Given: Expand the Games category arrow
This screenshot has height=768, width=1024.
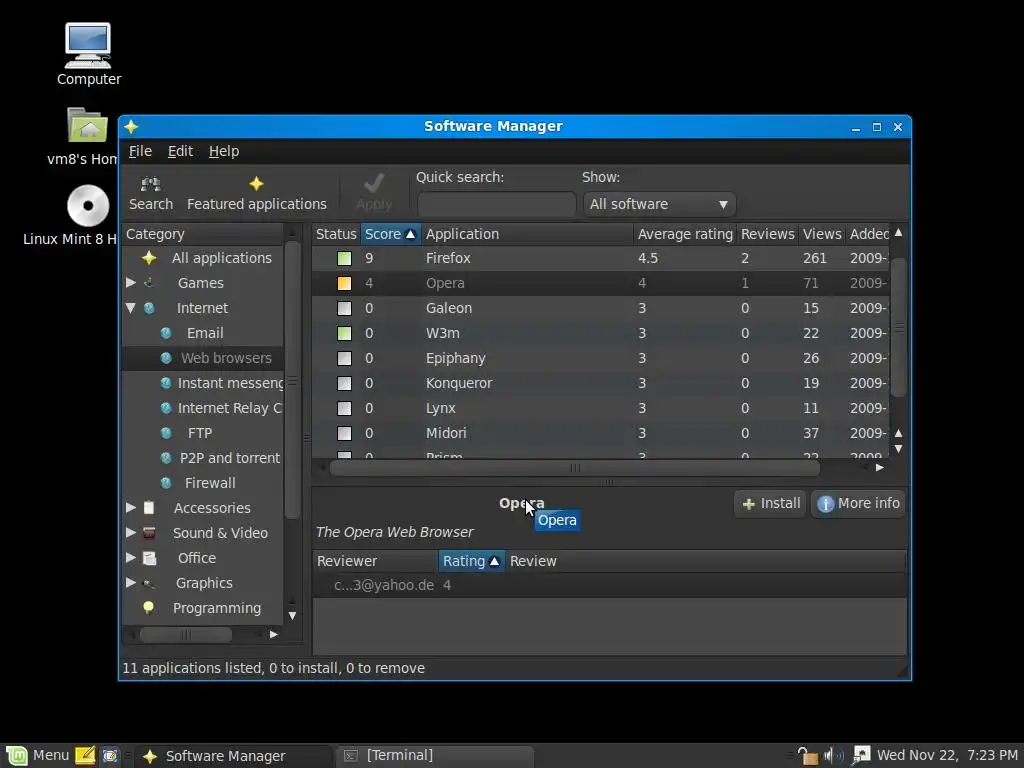Looking at the screenshot, I should point(131,283).
